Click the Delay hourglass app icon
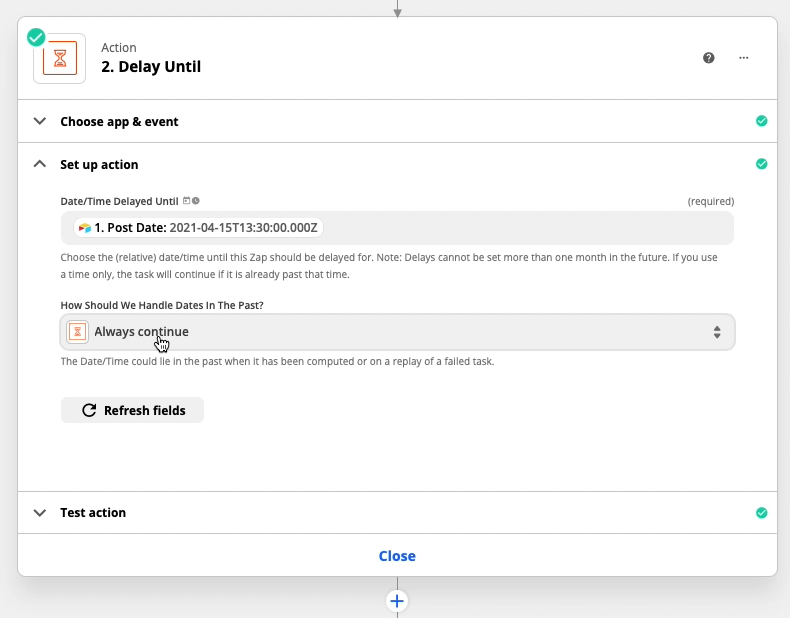The width and height of the screenshot is (790, 618). point(59,58)
